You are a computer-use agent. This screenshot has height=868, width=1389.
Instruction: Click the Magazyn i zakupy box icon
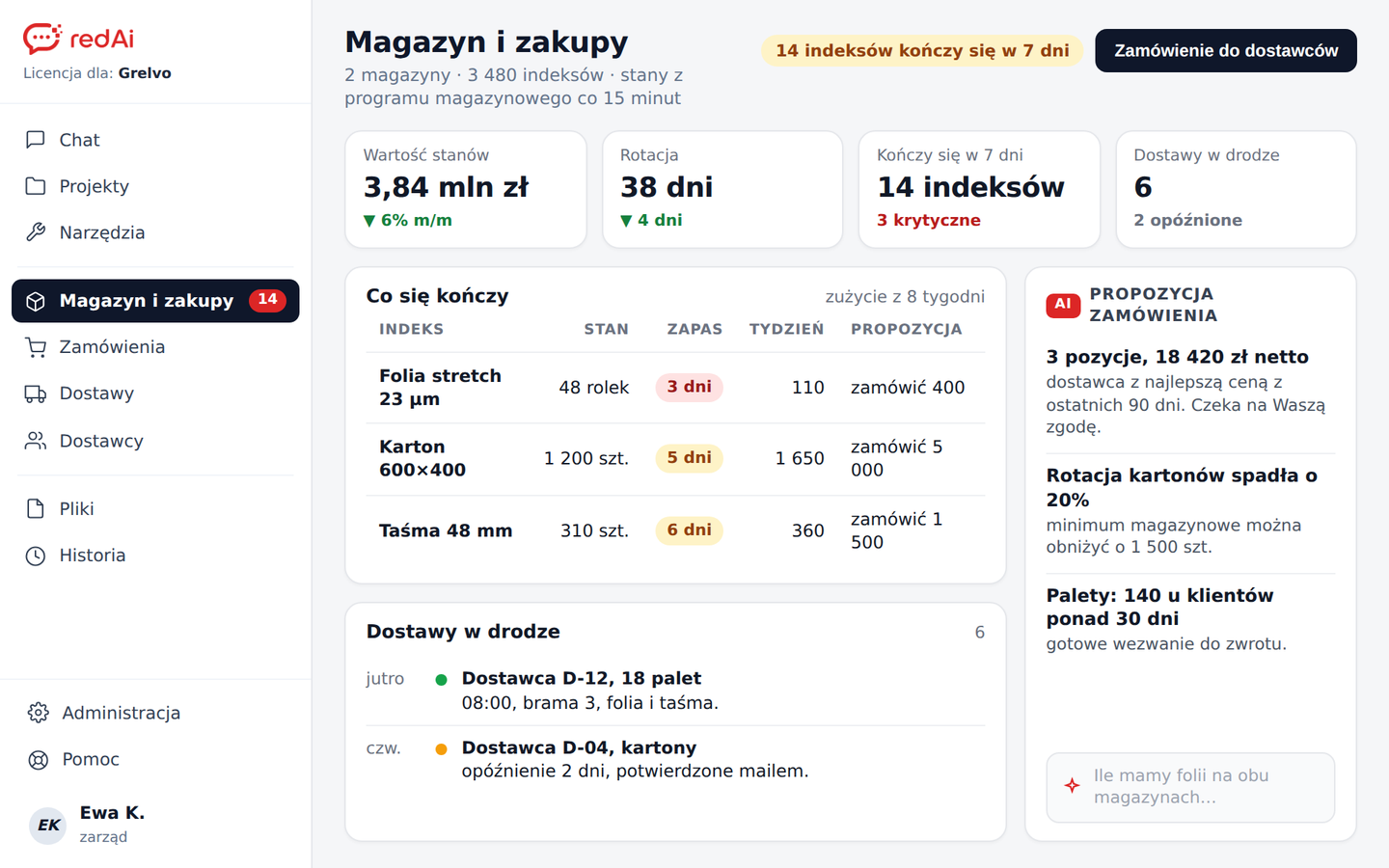pyautogui.click(x=36, y=301)
